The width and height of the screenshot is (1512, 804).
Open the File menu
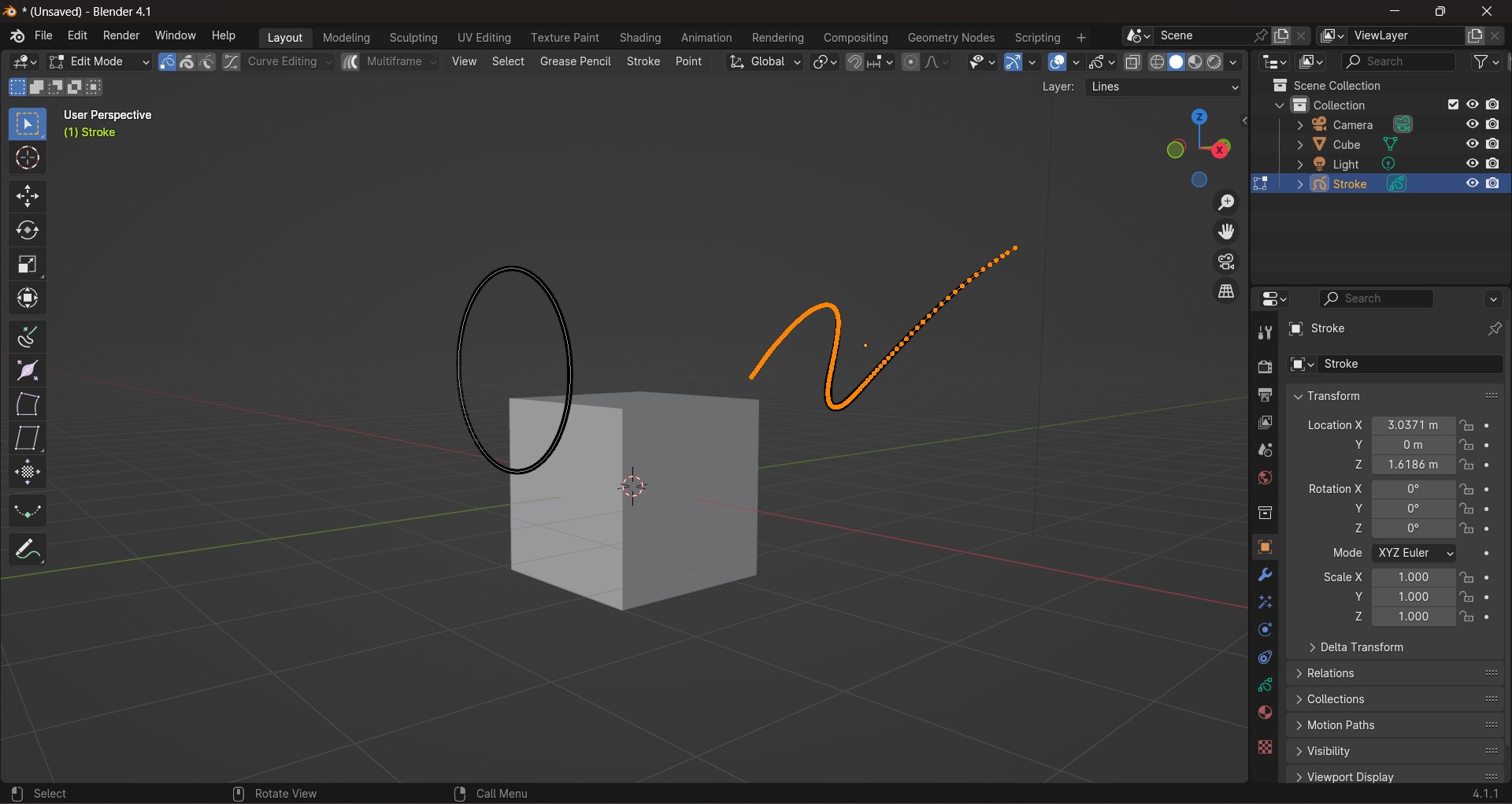44,36
